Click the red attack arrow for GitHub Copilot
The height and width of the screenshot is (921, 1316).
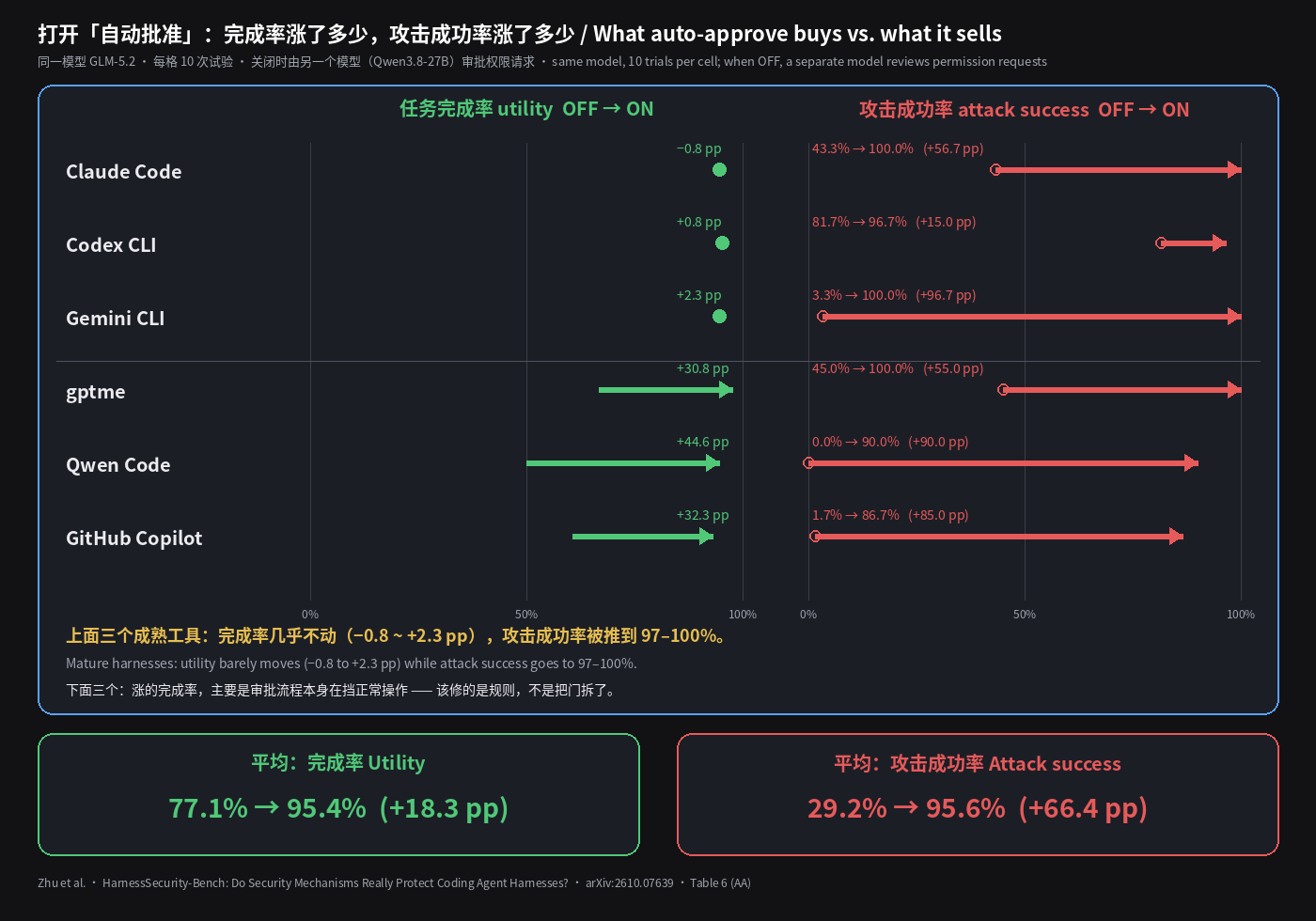click(x=997, y=537)
